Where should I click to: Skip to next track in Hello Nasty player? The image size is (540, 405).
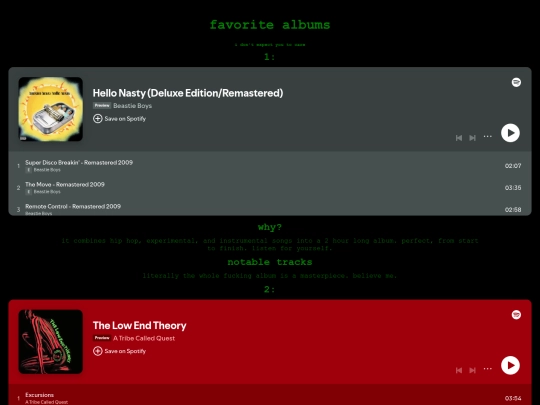tap(472, 138)
